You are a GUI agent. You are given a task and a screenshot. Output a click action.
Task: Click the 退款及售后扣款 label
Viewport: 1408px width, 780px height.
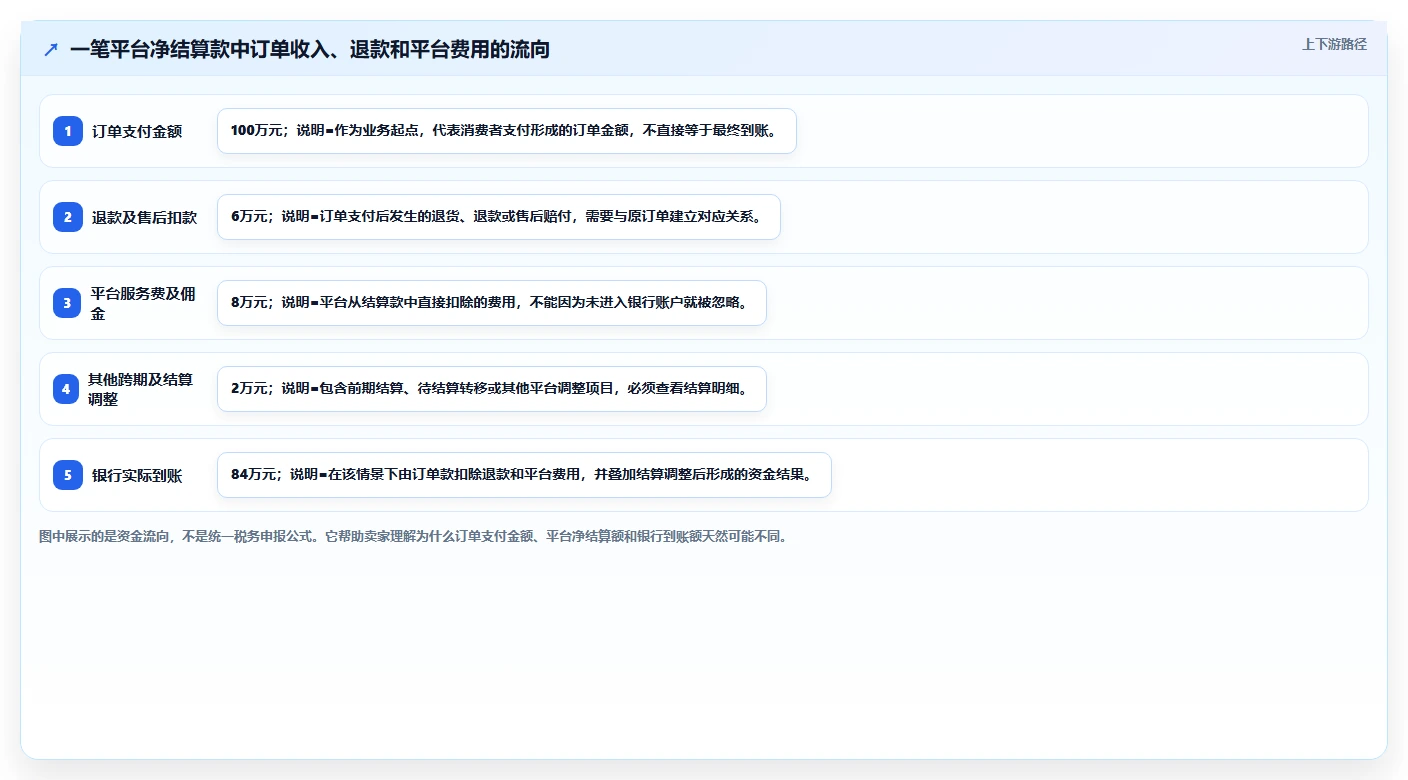(x=144, y=217)
